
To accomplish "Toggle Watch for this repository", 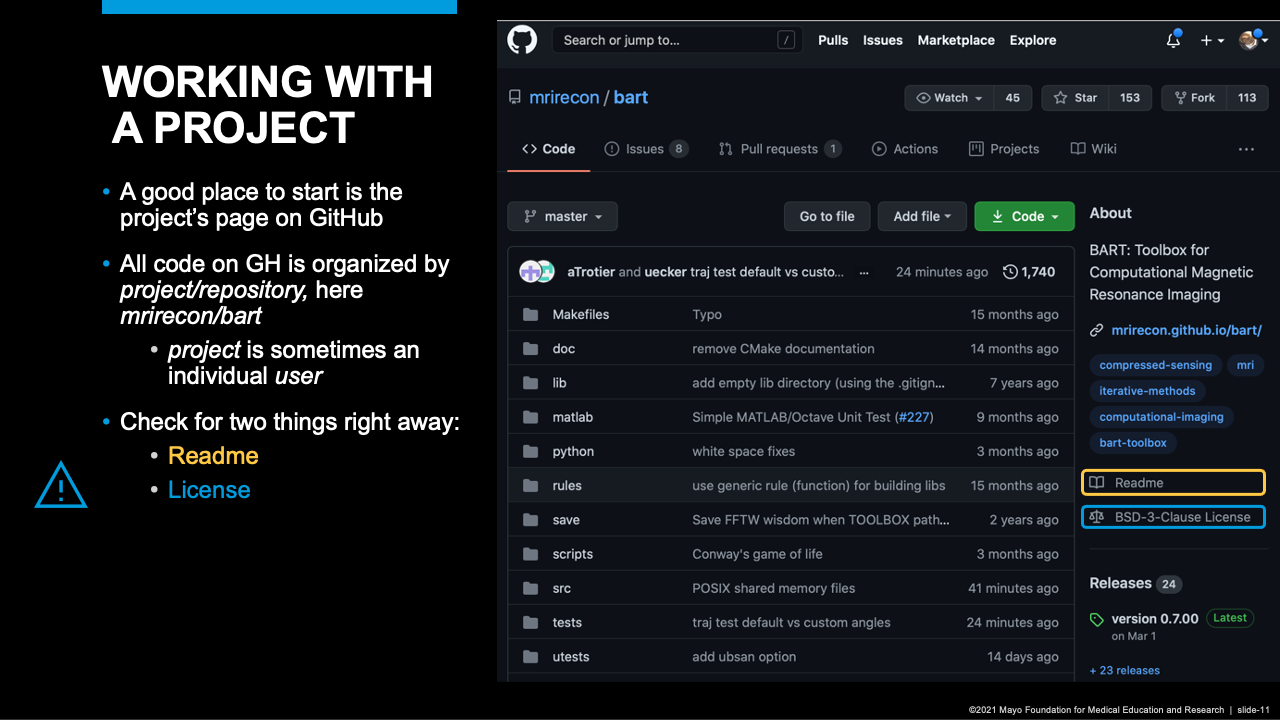I will click(949, 98).
